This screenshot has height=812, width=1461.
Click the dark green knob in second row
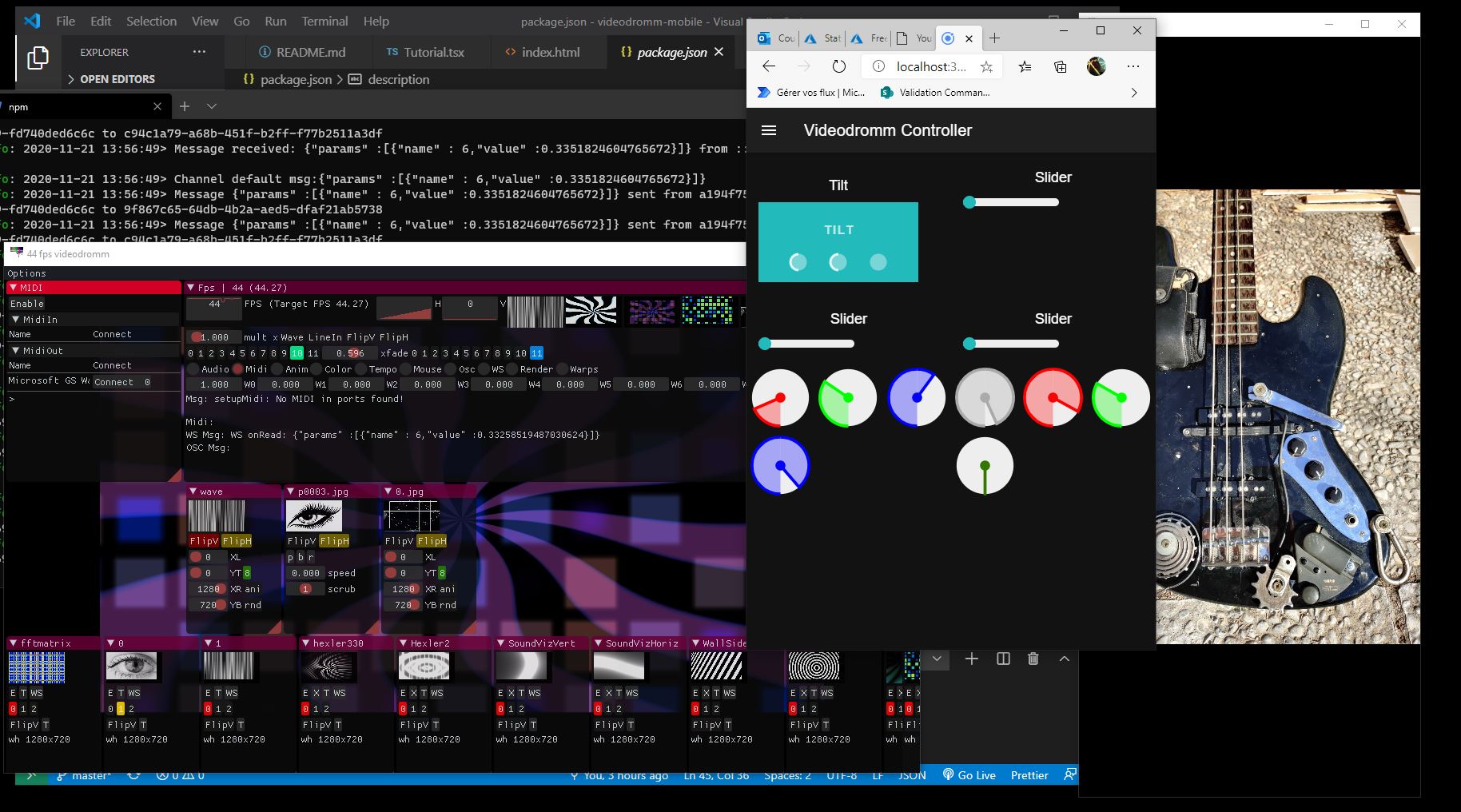pyautogui.click(x=985, y=466)
